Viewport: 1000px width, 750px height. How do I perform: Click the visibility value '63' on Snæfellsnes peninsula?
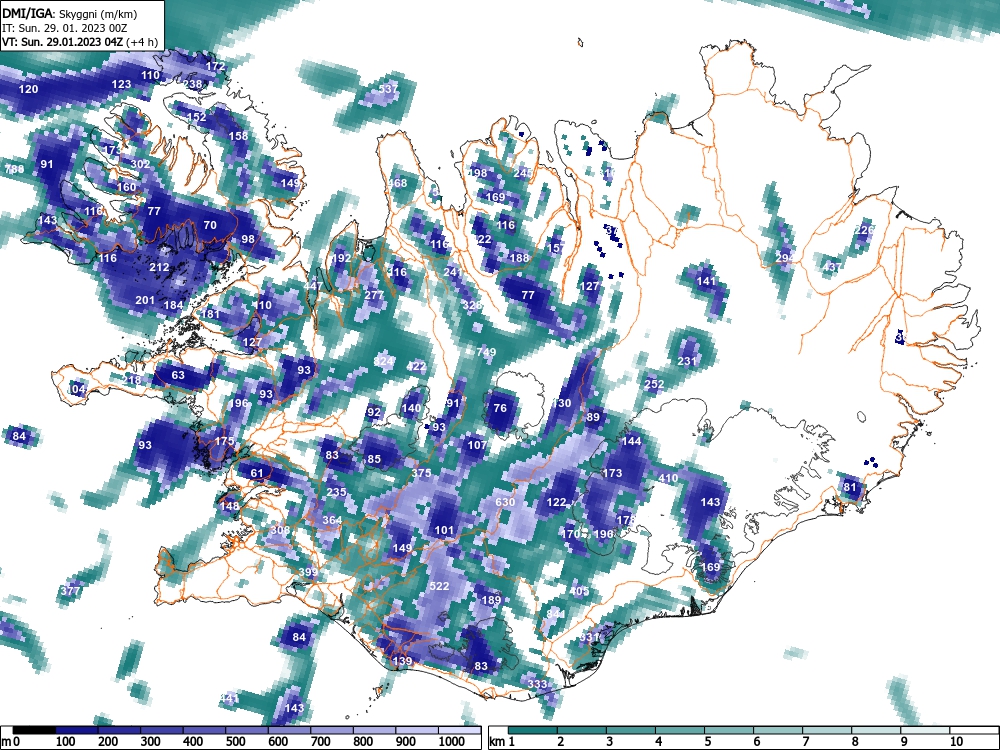click(178, 375)
